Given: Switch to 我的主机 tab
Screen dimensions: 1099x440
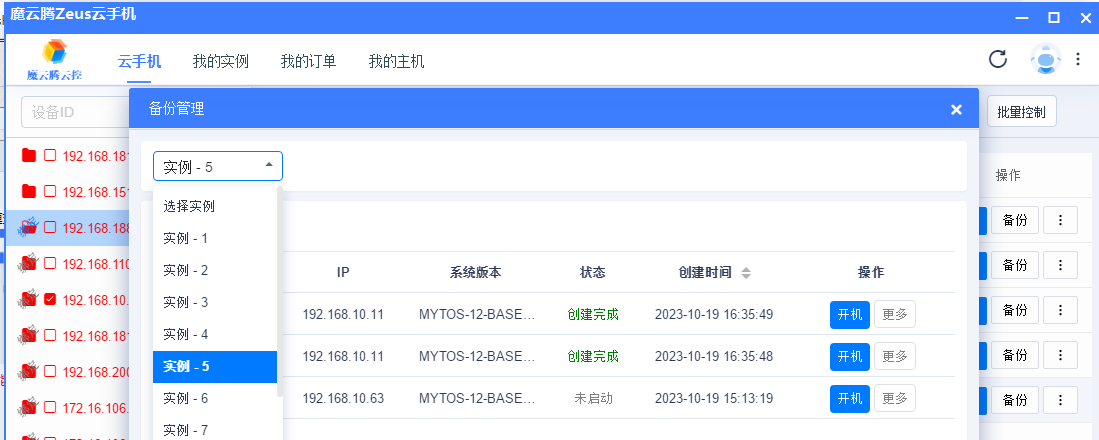Looking at the screenshot, I should coord(397,62).
